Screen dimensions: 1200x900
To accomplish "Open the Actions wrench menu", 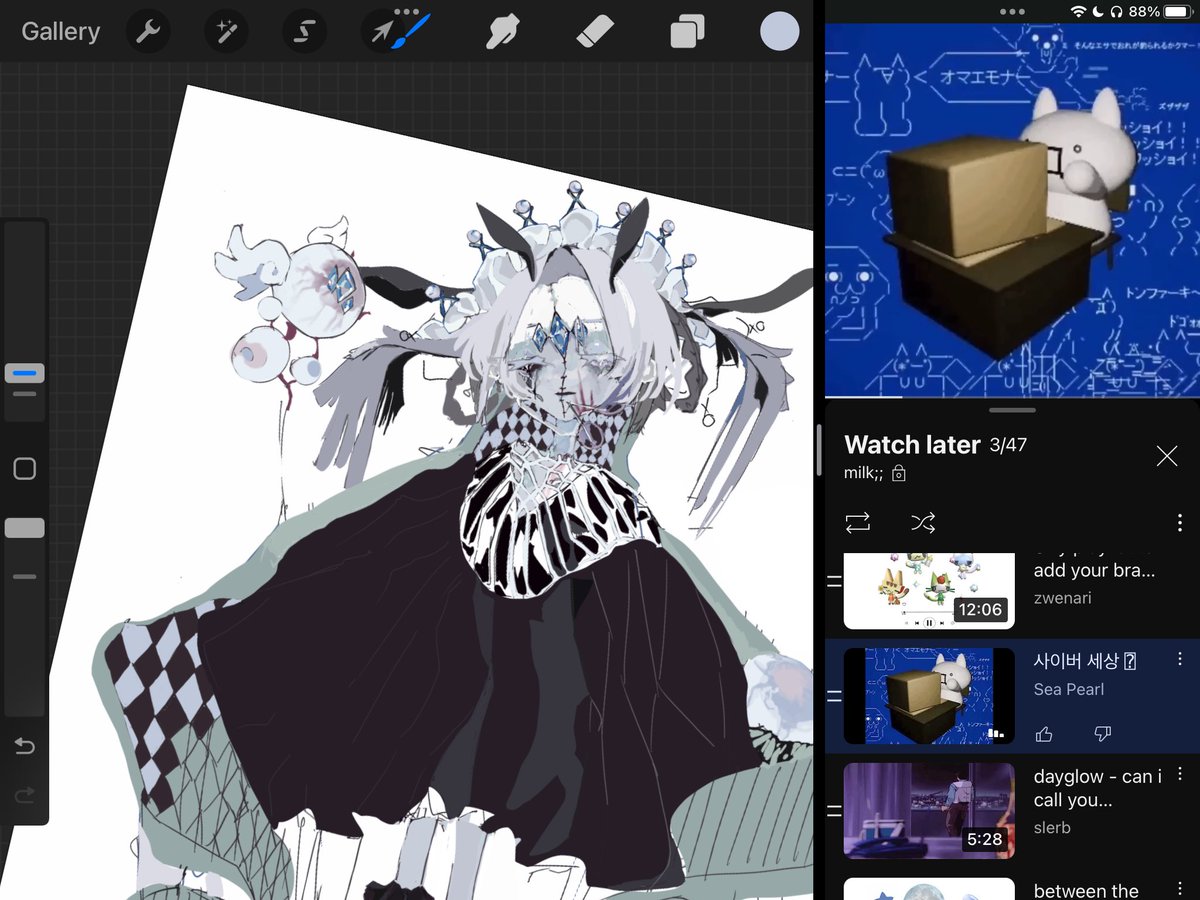I will pos(148,32).
